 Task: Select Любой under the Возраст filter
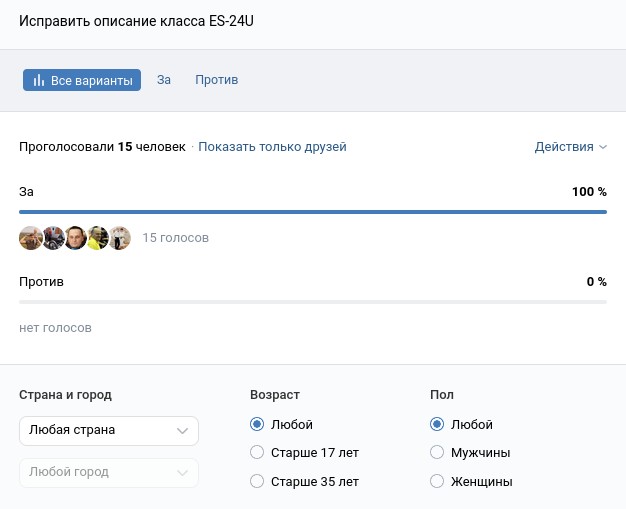pyautogui.click(x=257, y=425)
